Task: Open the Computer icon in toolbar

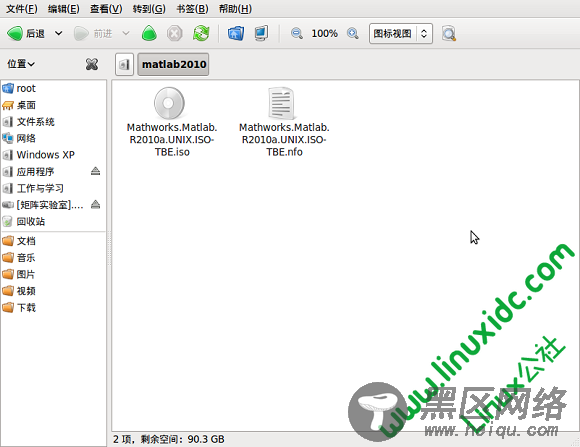Action: (261, 34)
